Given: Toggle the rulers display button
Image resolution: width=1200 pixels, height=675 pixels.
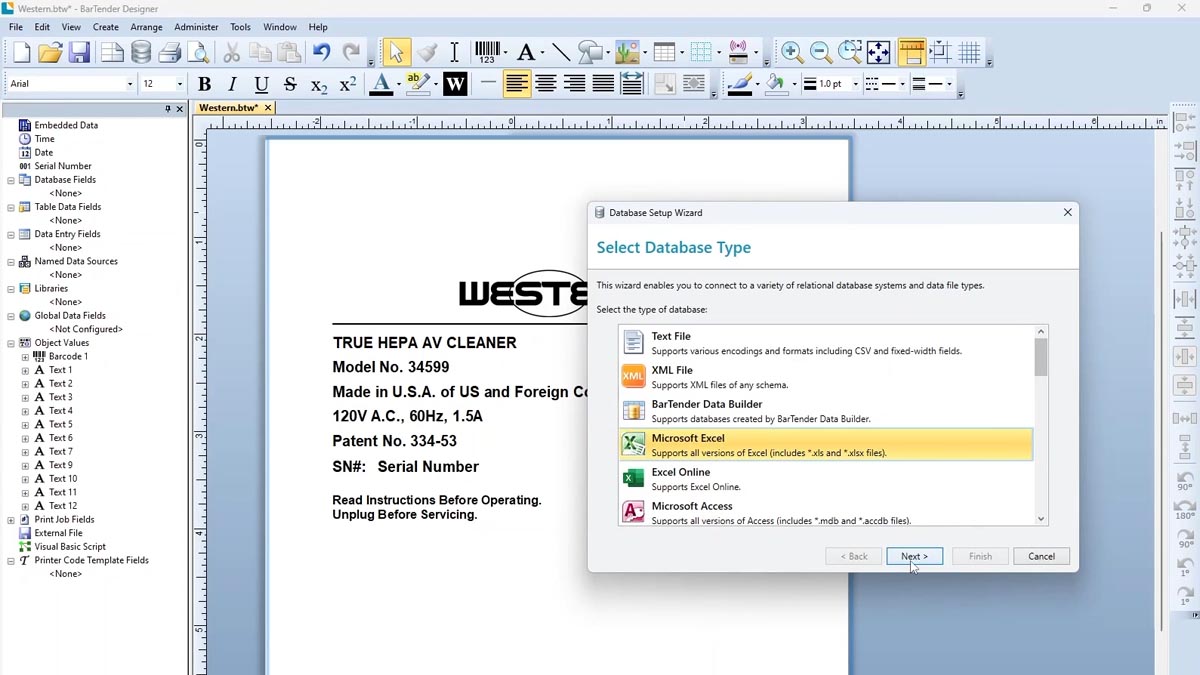Looking at the screenshot, I should [911, 52].
